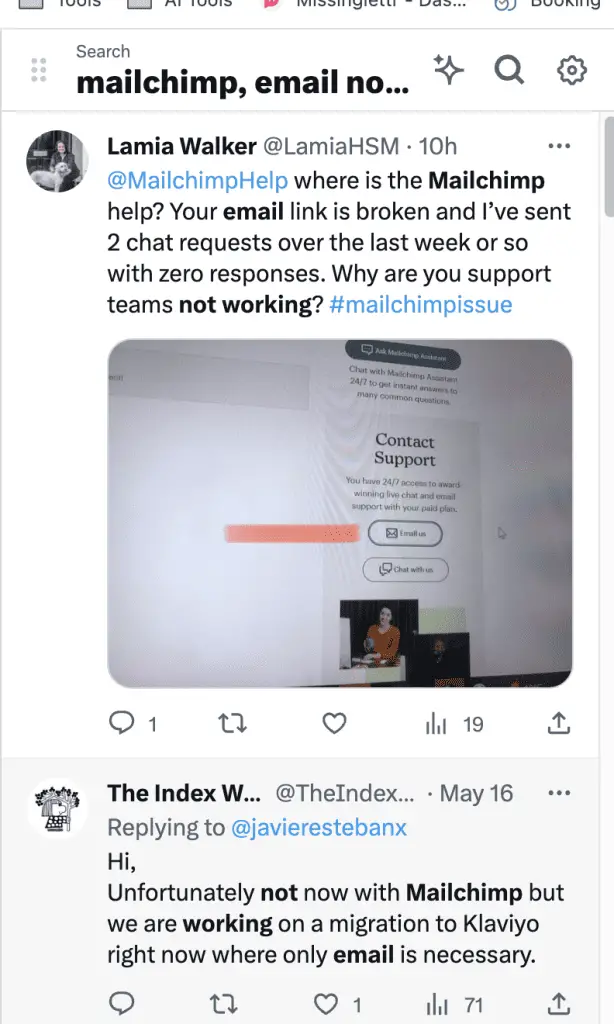Reply to The Index tweet
Screen dimensions: 614x1024
click(121, 1003)
